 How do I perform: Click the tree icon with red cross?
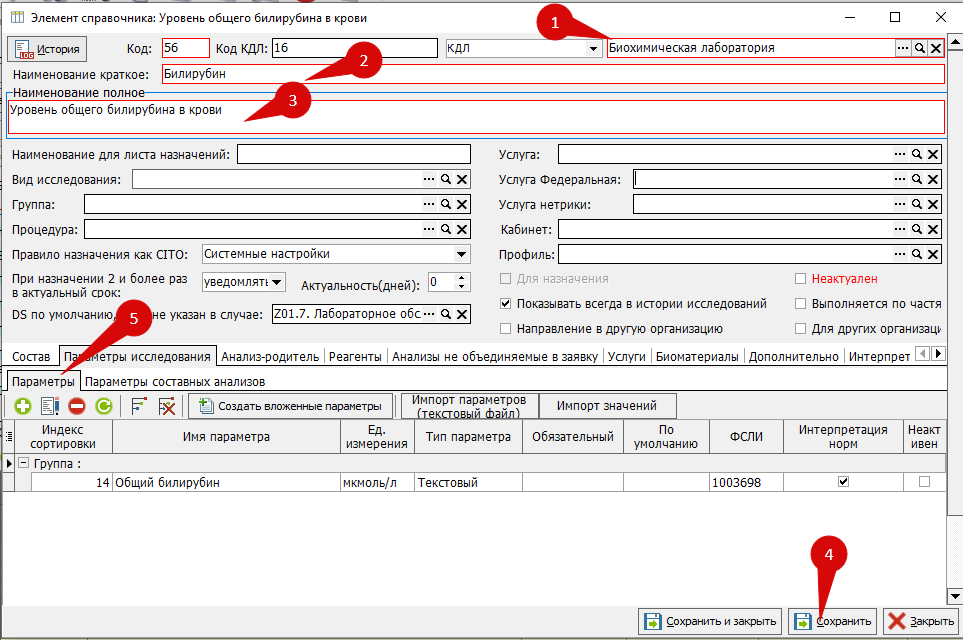point(167,406)
